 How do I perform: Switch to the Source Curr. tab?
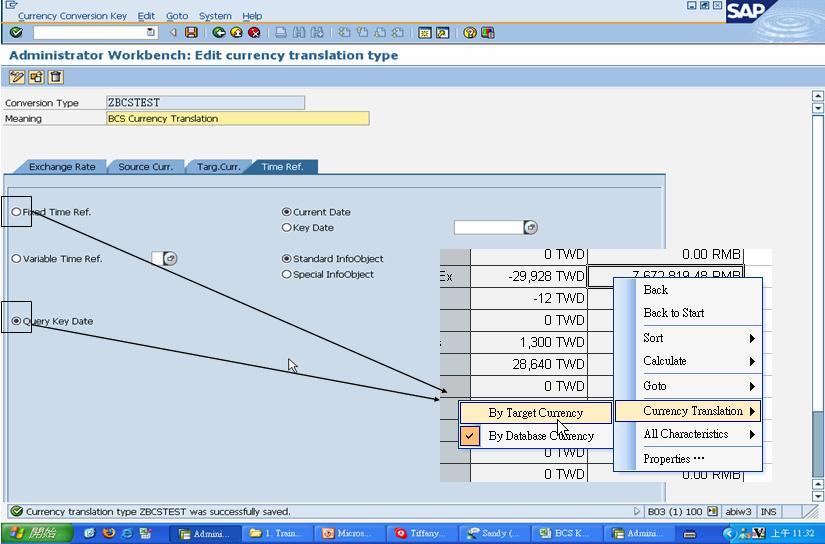(x=146, y=167)
